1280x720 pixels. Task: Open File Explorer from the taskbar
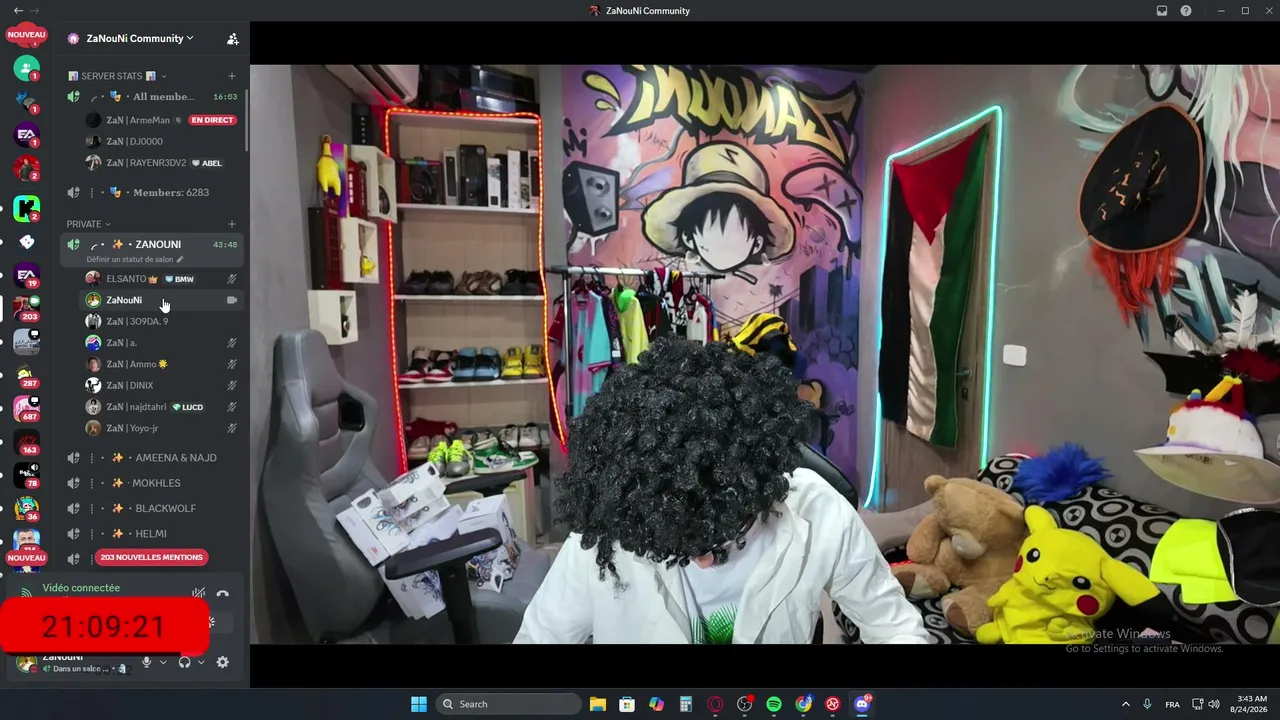coord(598,704)
